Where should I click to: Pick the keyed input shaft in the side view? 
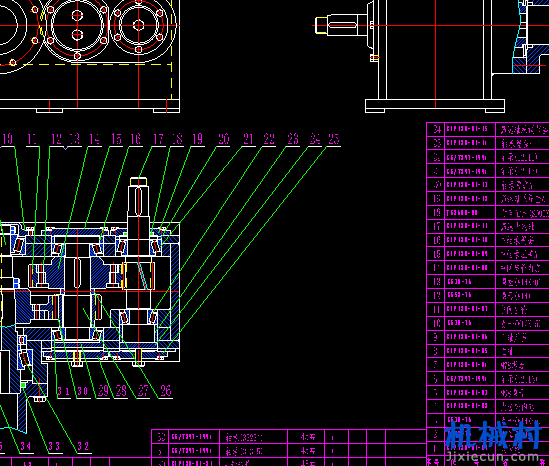[x=341, y=25]
